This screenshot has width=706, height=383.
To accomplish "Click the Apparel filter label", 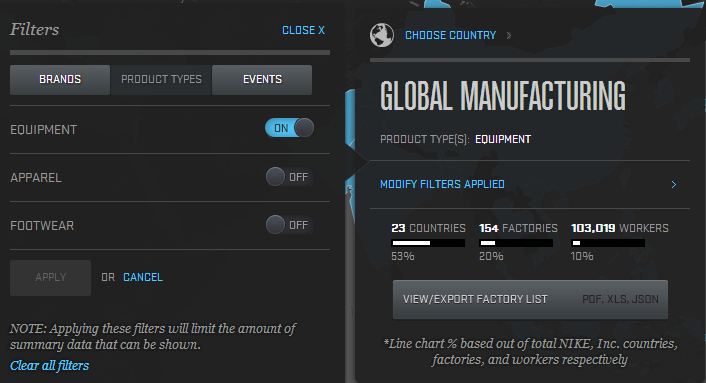I will point(36,178).
